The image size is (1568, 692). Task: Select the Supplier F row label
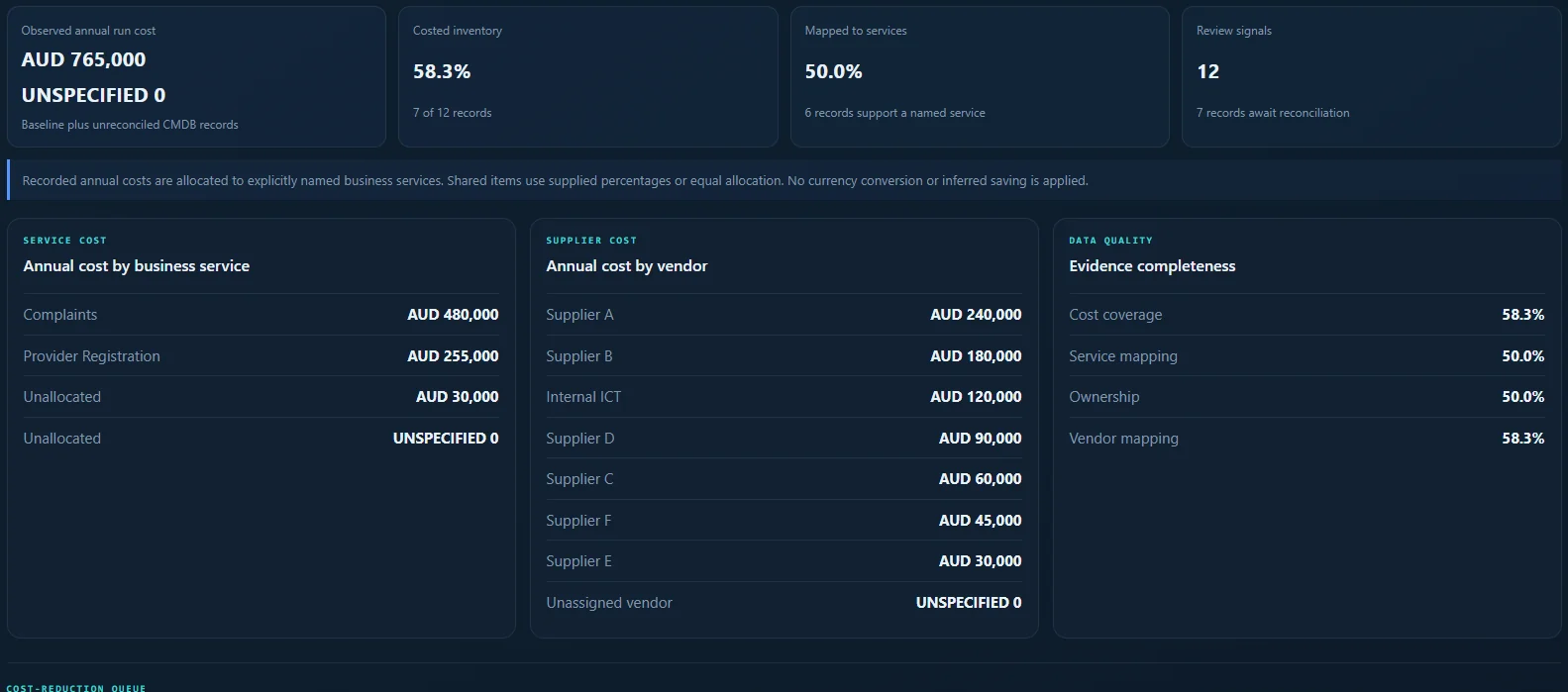578,521
